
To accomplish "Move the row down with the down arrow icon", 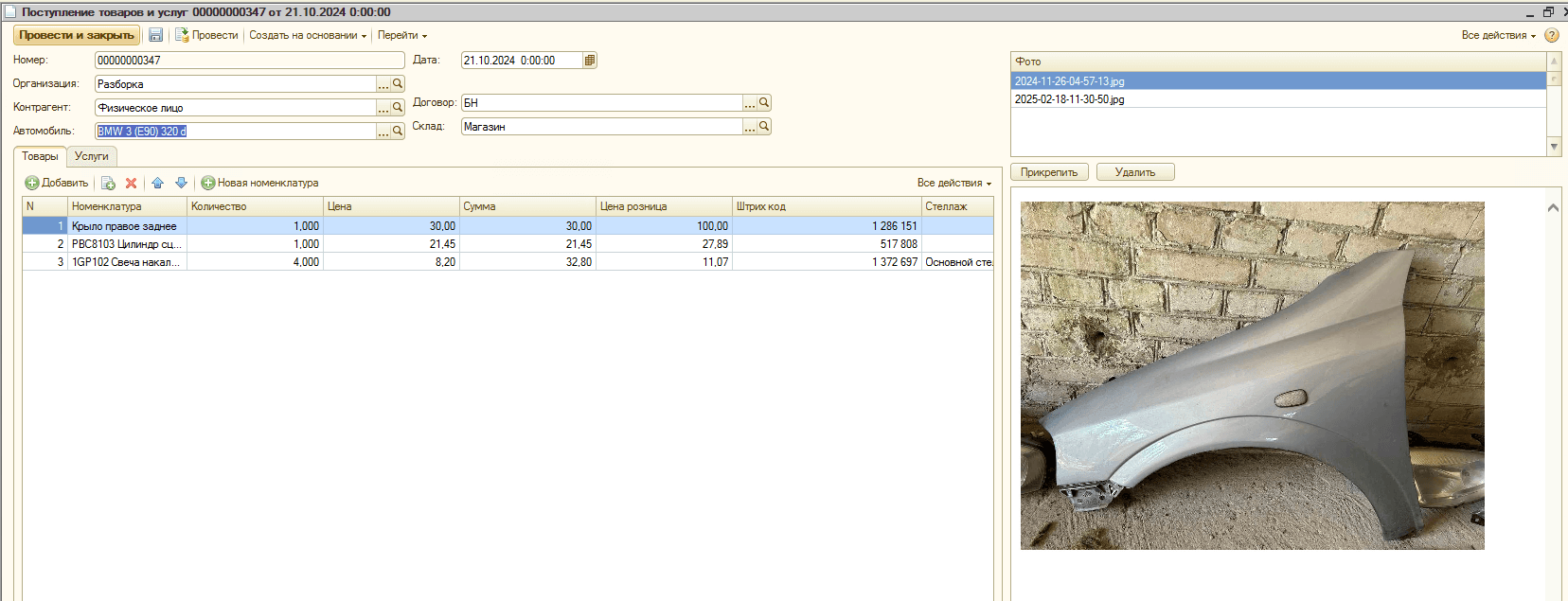I will pyautogui.click(x=181, y=184).
